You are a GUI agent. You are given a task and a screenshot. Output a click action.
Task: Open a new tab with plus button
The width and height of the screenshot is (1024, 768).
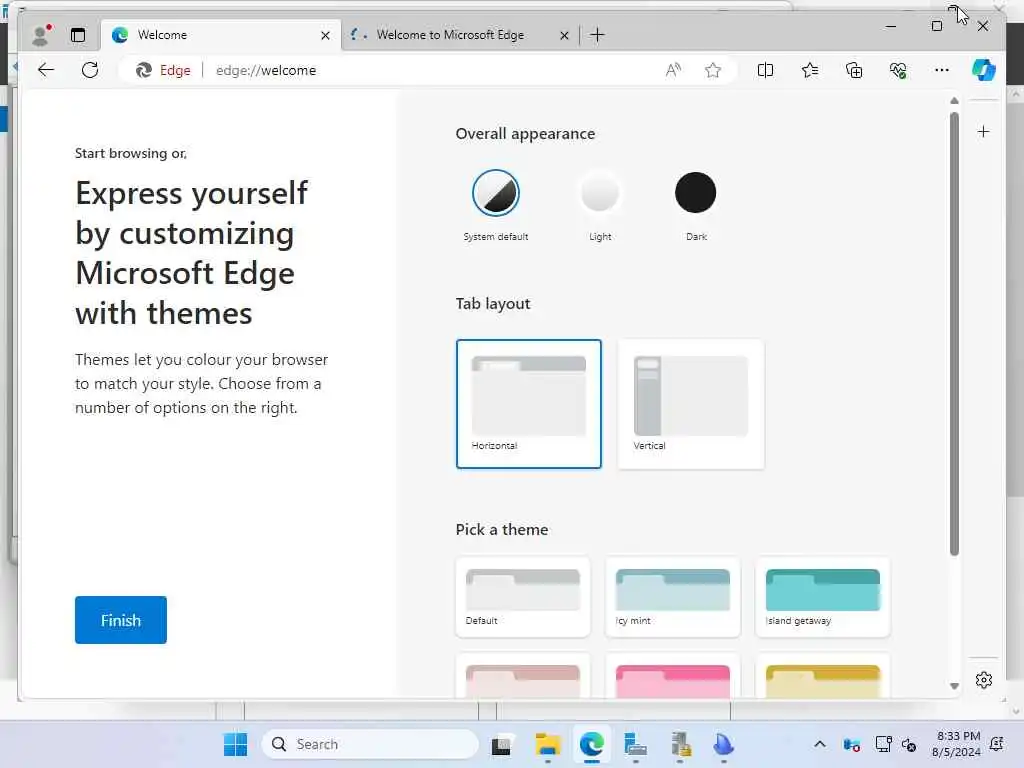click(597, 35)
